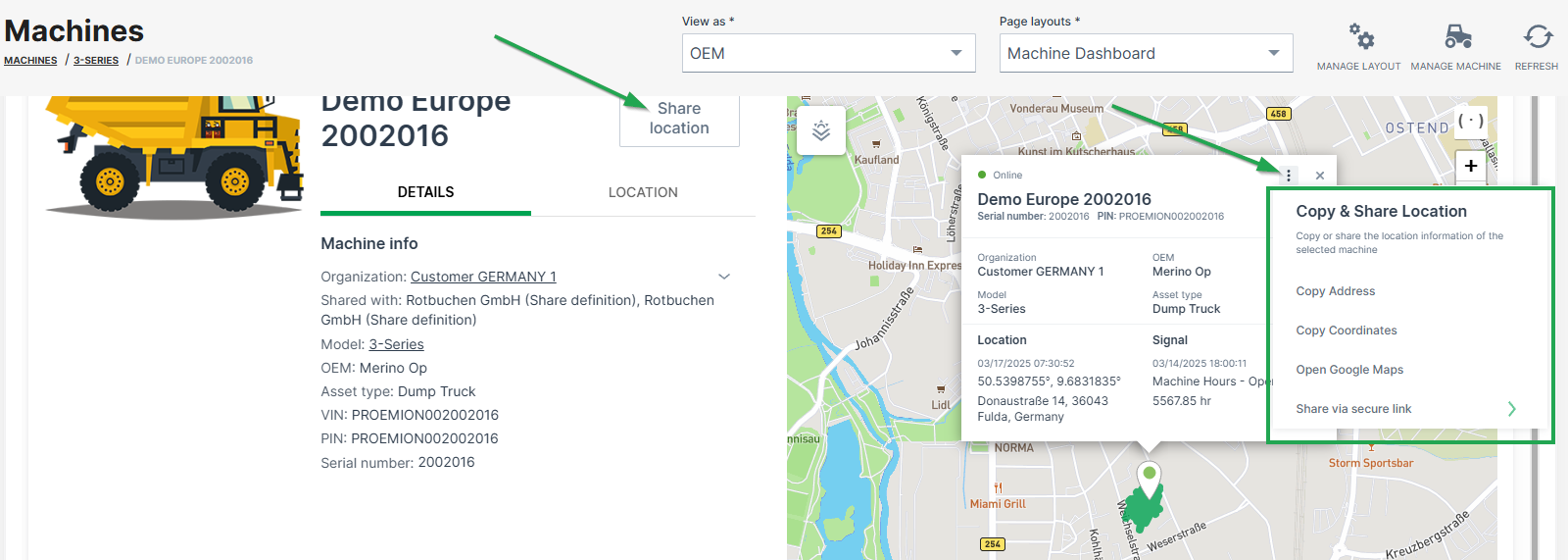This screenshot has height=560, width=1568.
Task: Zoom in the map with plus button
Action: pyautogui.click(x=1470, y=166)
